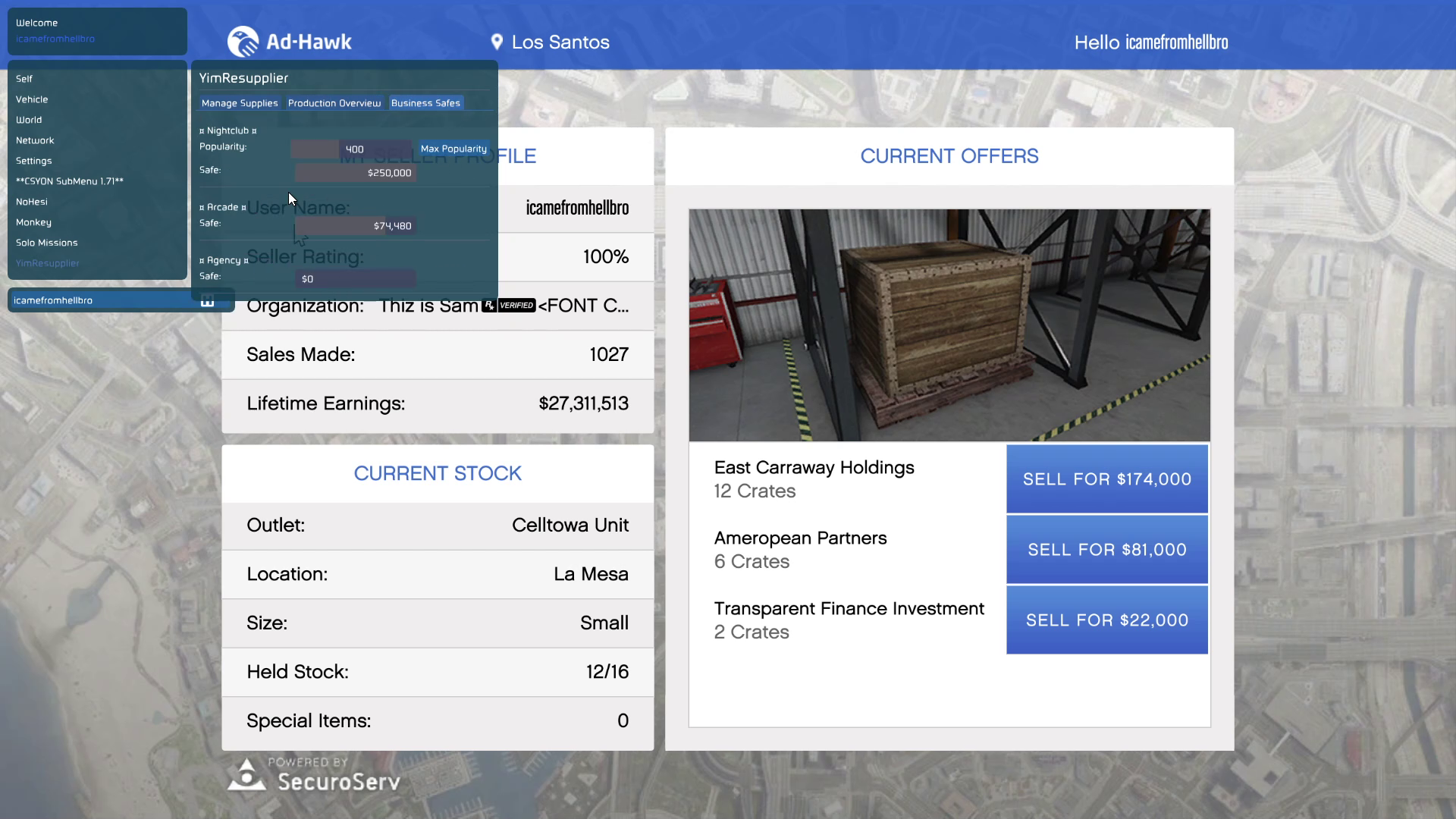Open the Solo Missions menu entry
This screenshot has width=1456, height=819.
tap(47, 243)
